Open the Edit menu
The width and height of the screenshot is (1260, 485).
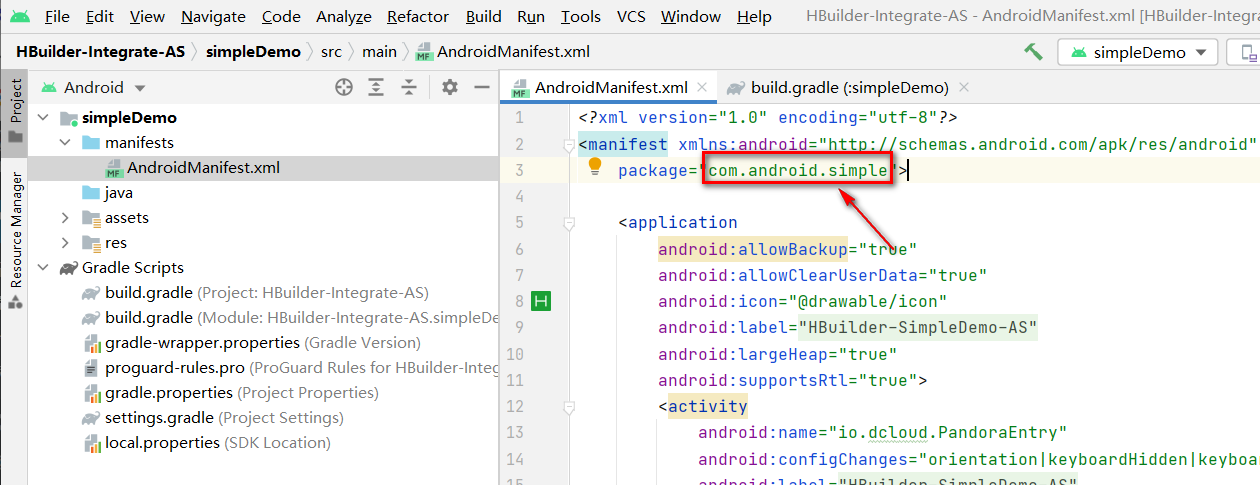point(99,17)
